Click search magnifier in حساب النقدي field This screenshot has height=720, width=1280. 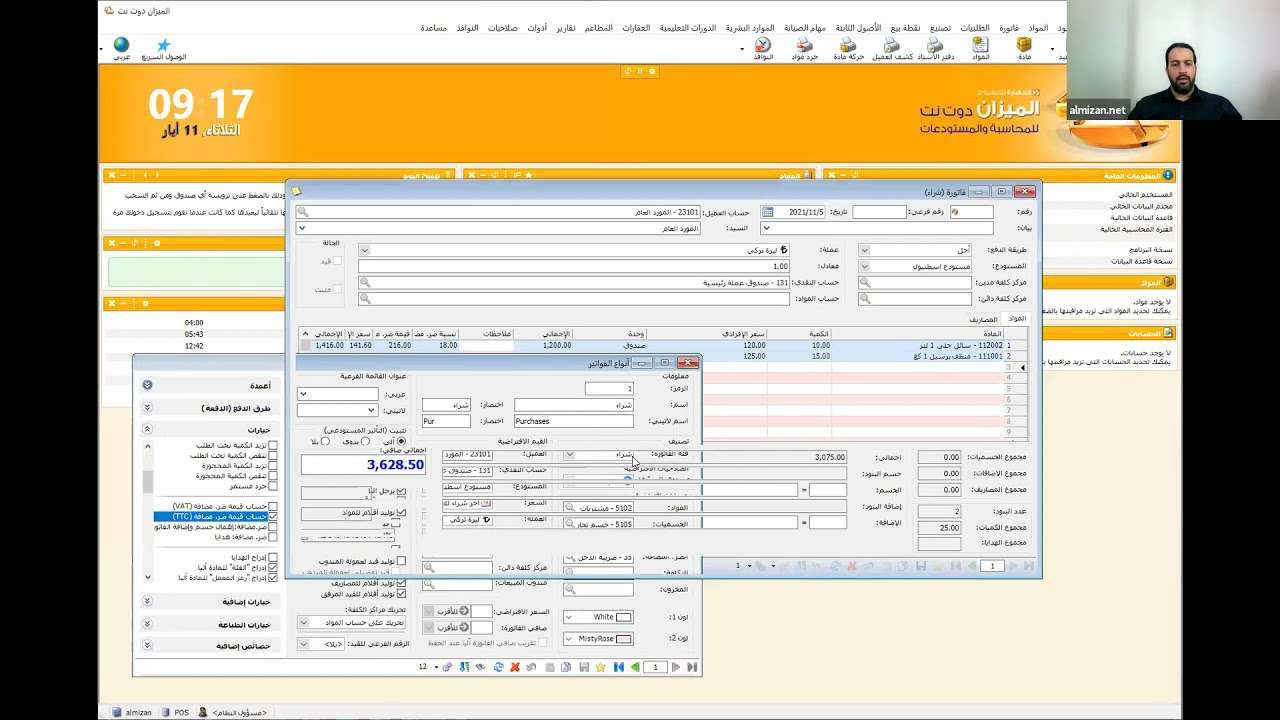pyautogui.click(x=365, y=283)
